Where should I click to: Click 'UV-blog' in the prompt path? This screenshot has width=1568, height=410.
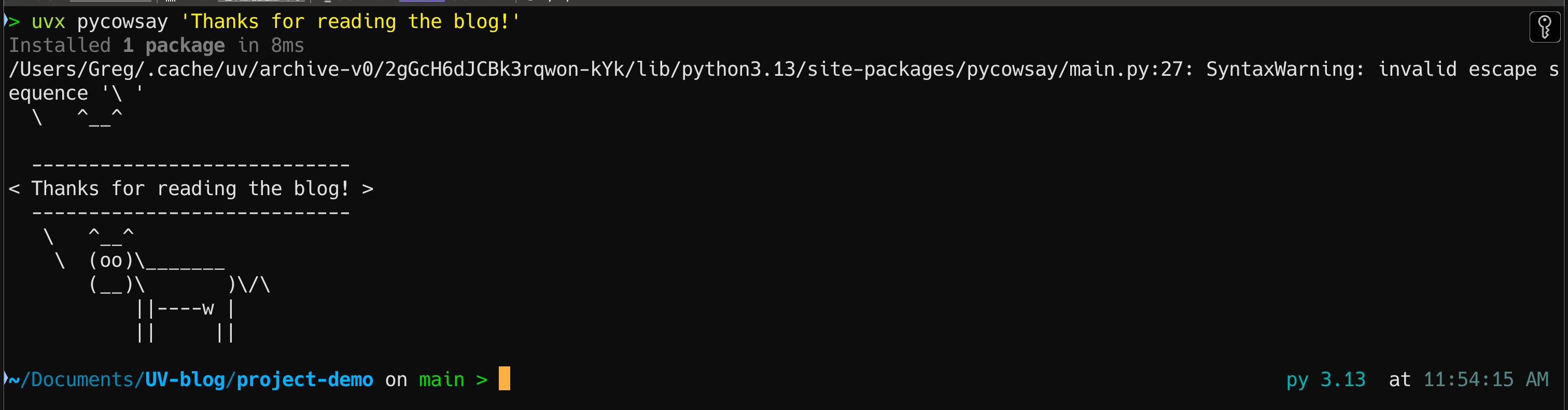pos(185,379)
